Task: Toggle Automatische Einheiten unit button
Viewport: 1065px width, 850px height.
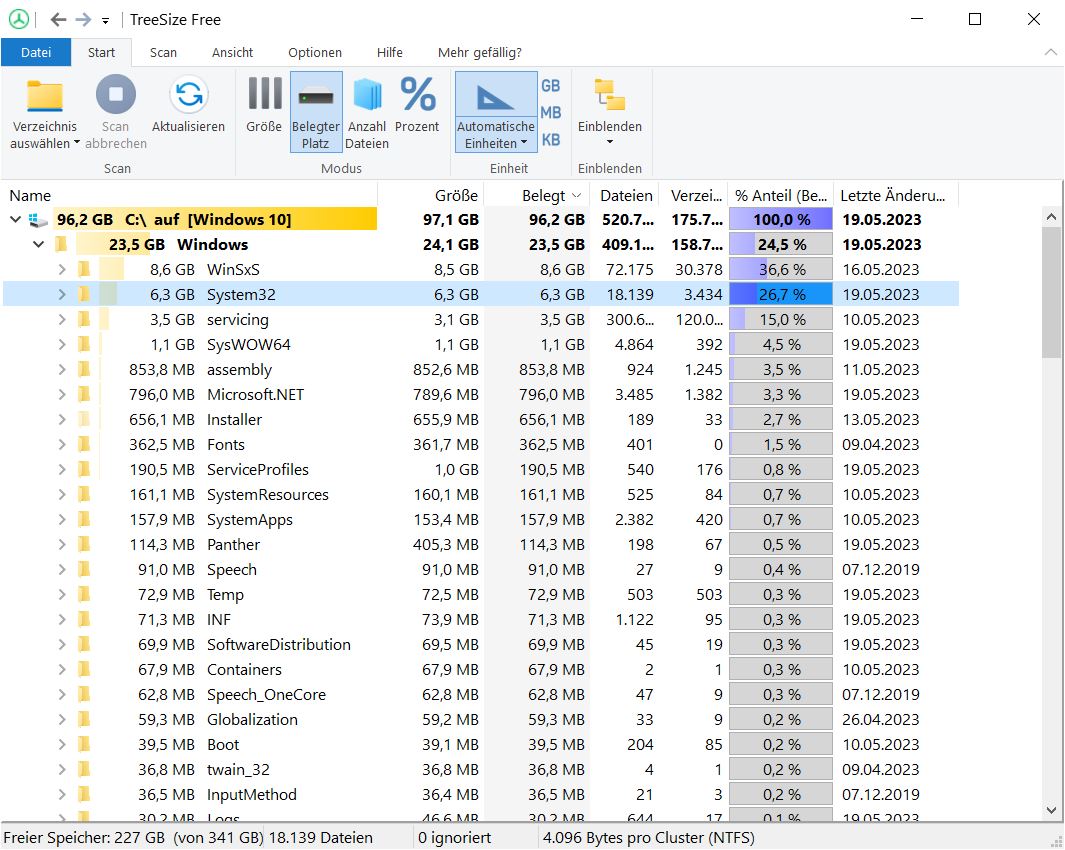Action: [x=496, y=112]
